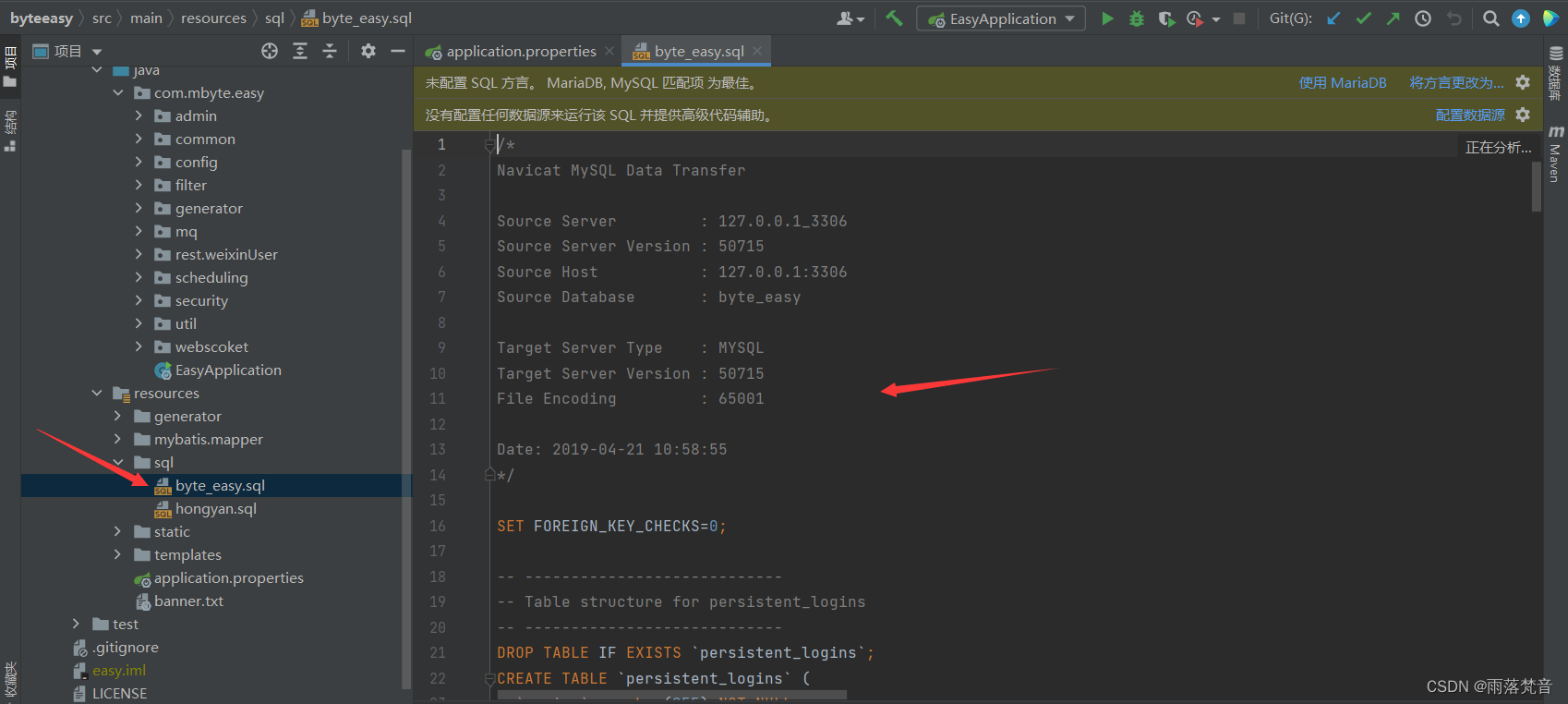Expand the test folder
The height and width of the screenshot is (704, 1568).
tap(77, 624)
